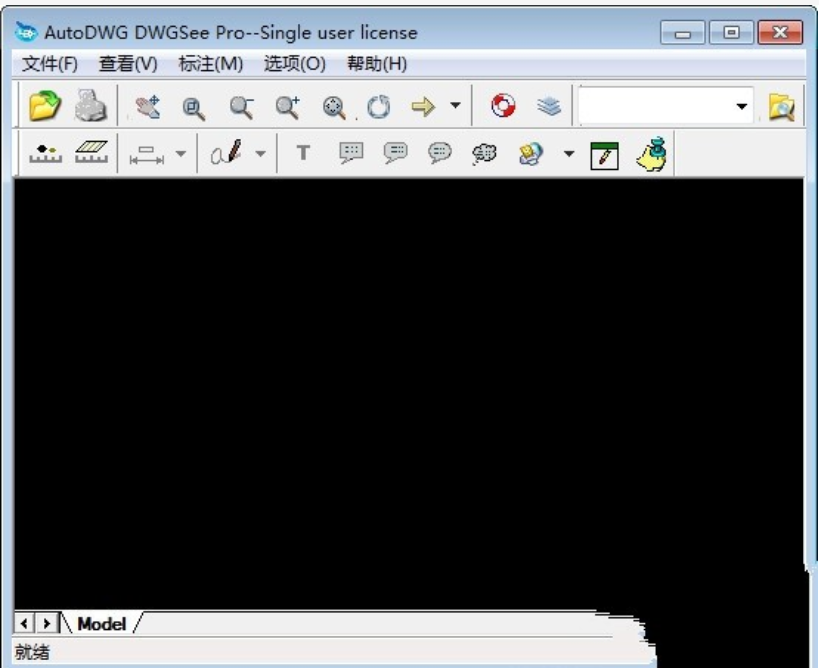819x668 pixels.
Task: Open the Layers stack icon
Action: click(x=549, y=106)
